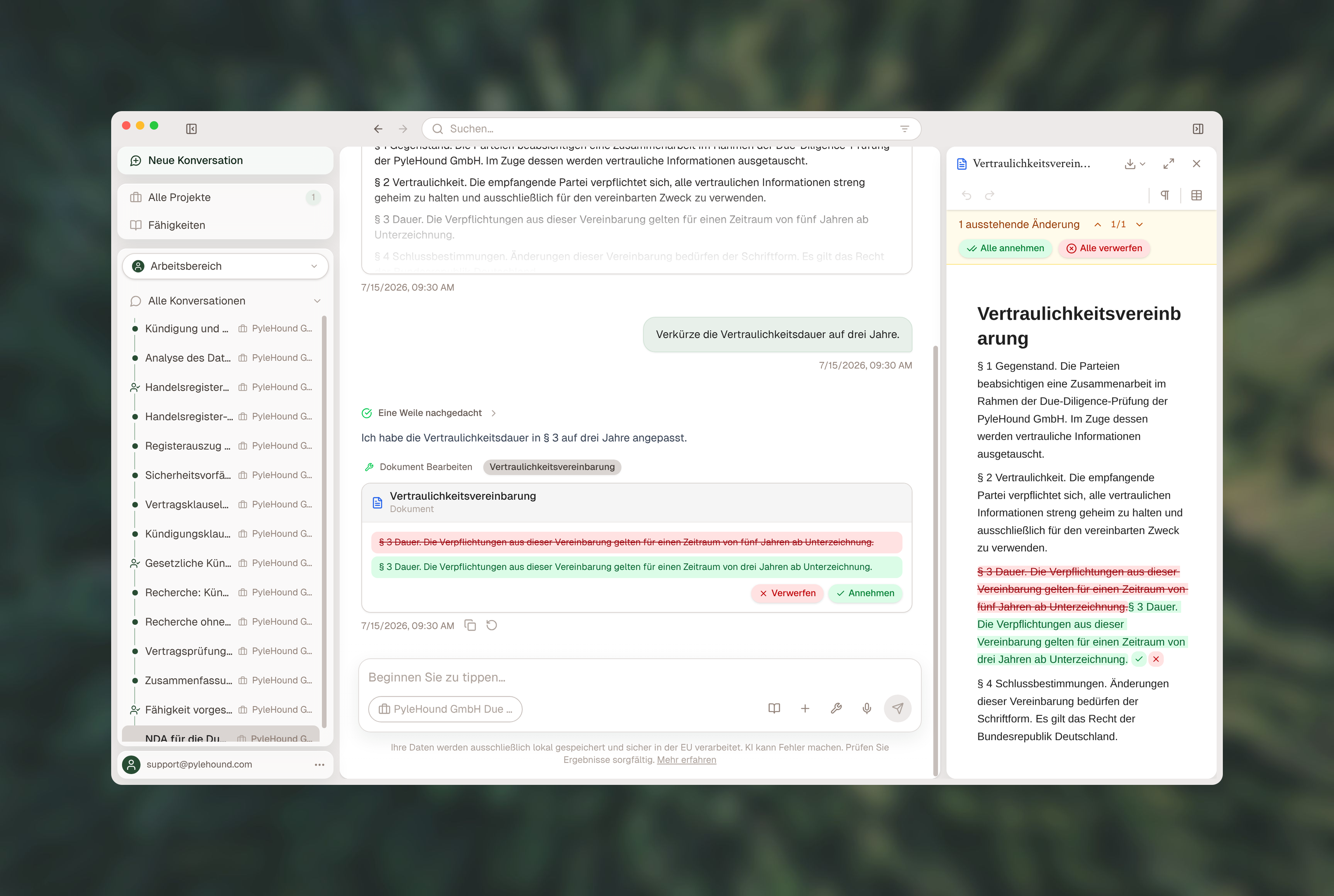This screenshot has height=896, width=1334.
Task: Click the Alle Projekte count badge
Action: (313, 198)
